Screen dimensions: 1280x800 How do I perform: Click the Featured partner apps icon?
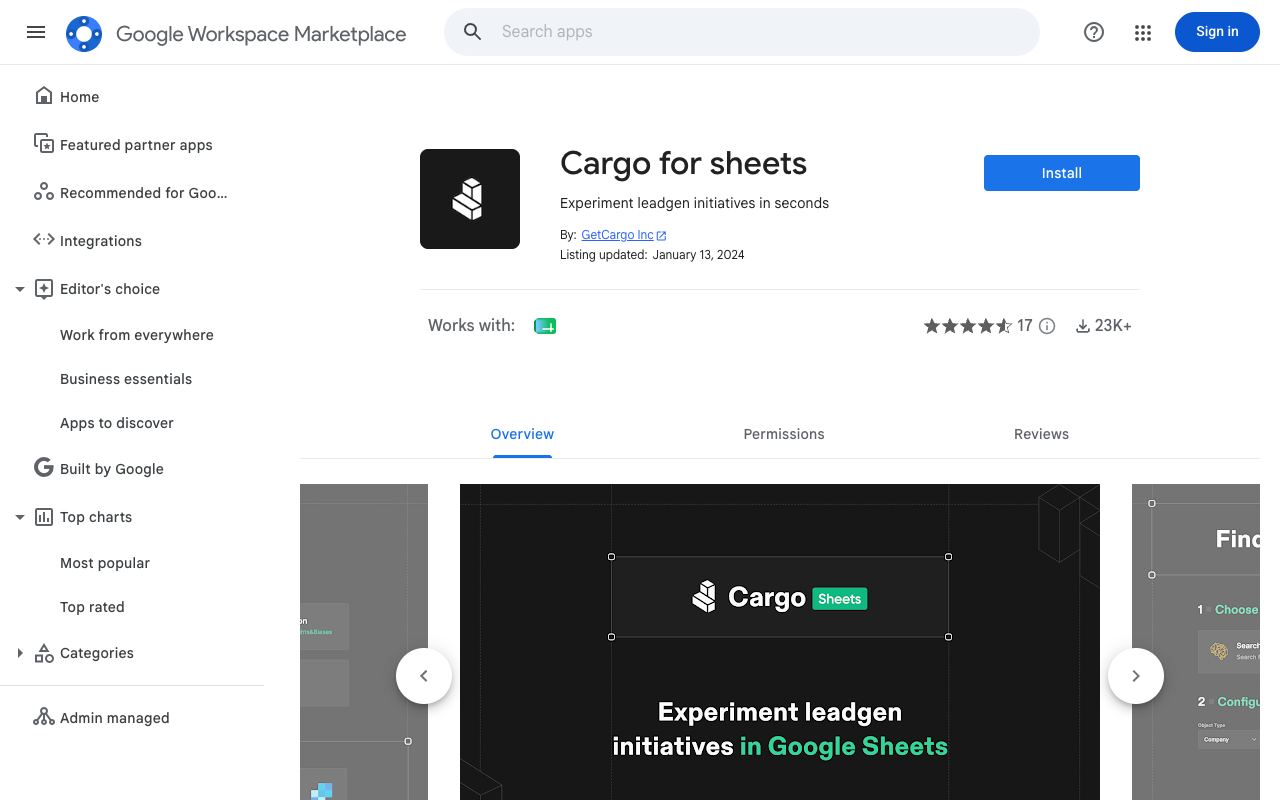44,144
